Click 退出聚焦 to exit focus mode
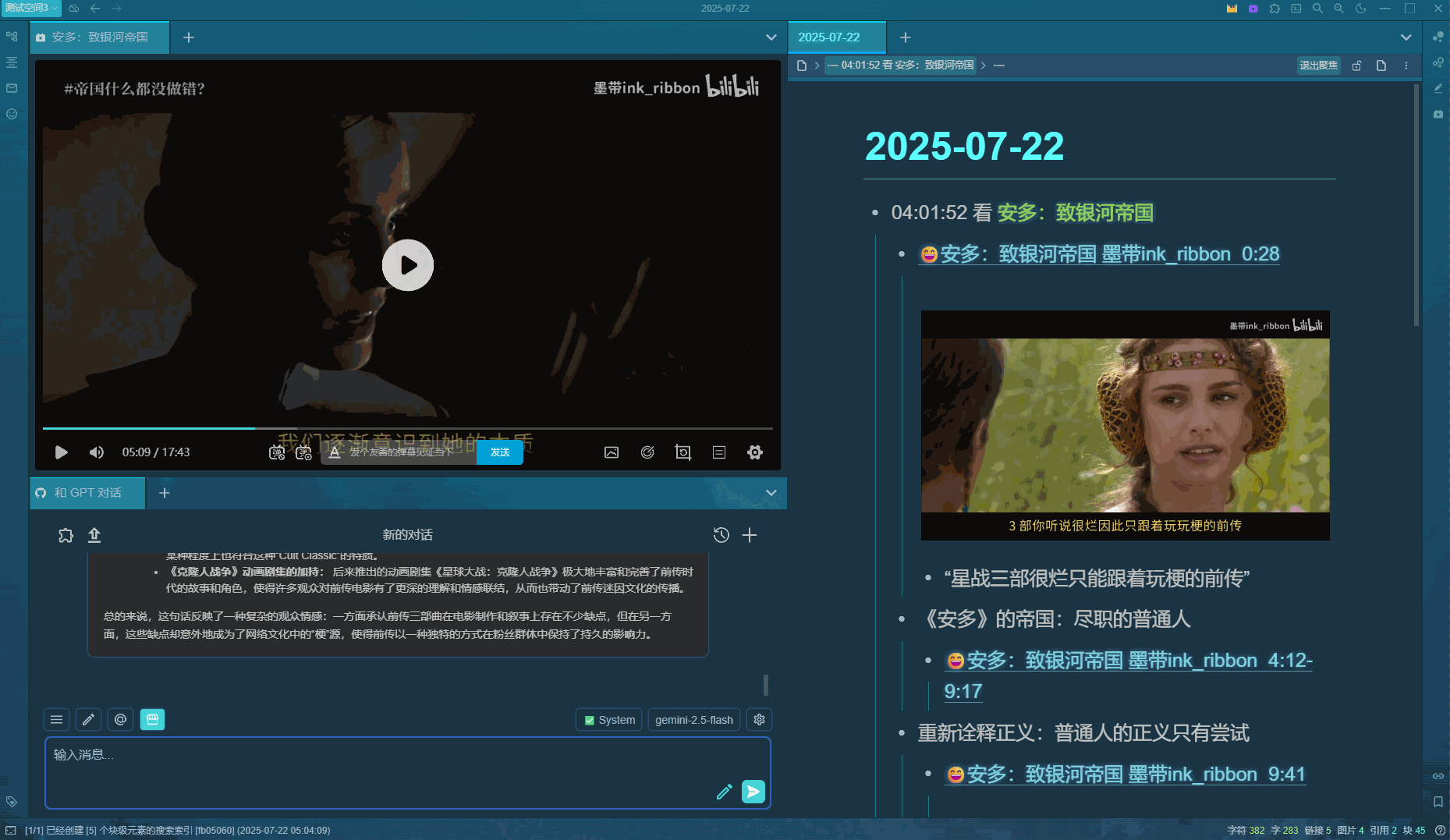The image size is (1450, 840). pyautogui.click(x=1318, y=66)
